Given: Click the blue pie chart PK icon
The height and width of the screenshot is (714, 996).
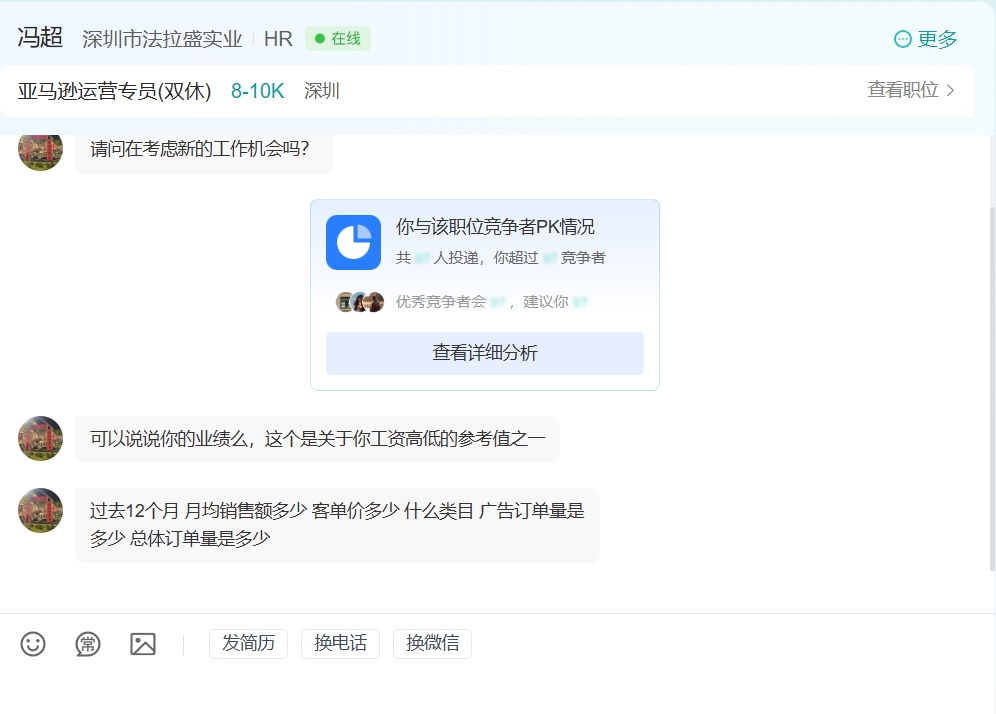Looking at the screenshot, I should tap(353, 242).
